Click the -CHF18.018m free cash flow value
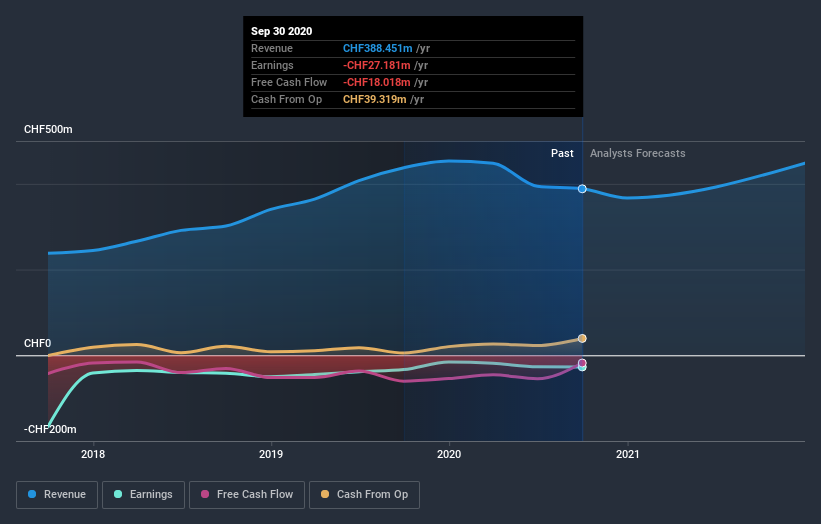Screen dimensions: 821x524 pos(376,82)
